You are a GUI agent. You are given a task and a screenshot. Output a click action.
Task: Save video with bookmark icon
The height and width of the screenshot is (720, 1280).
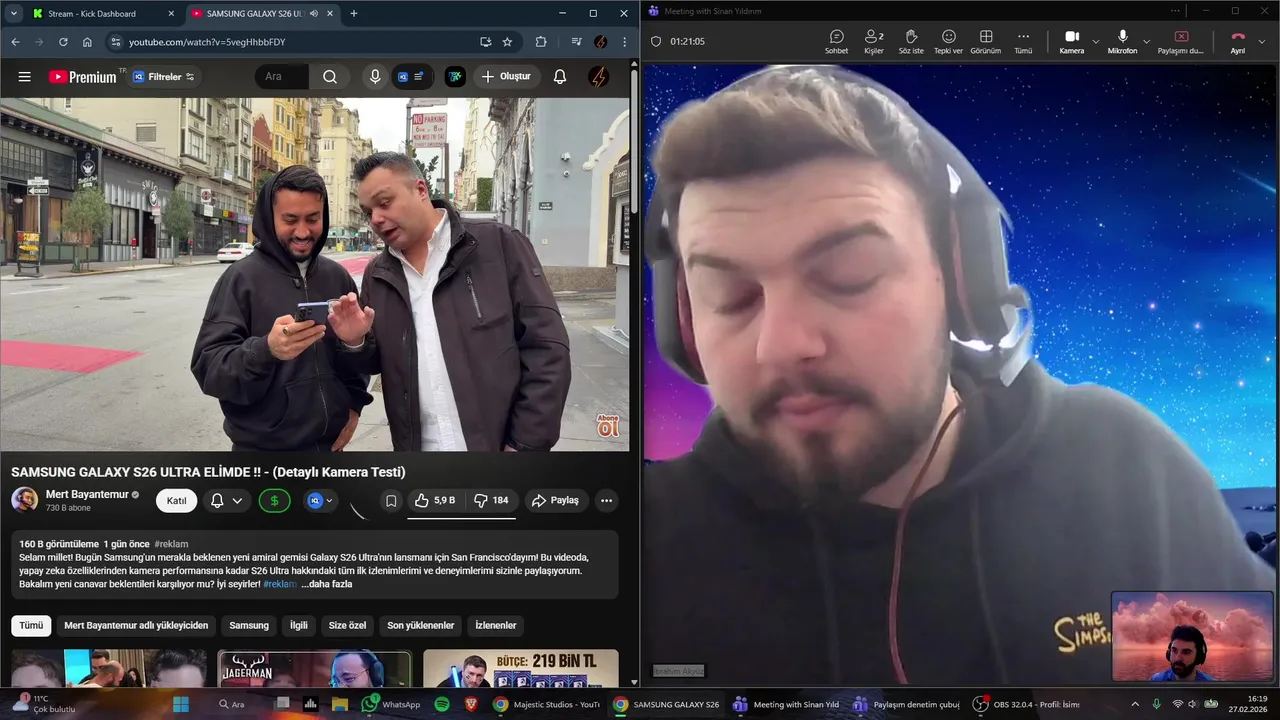(x=391, y=501)
